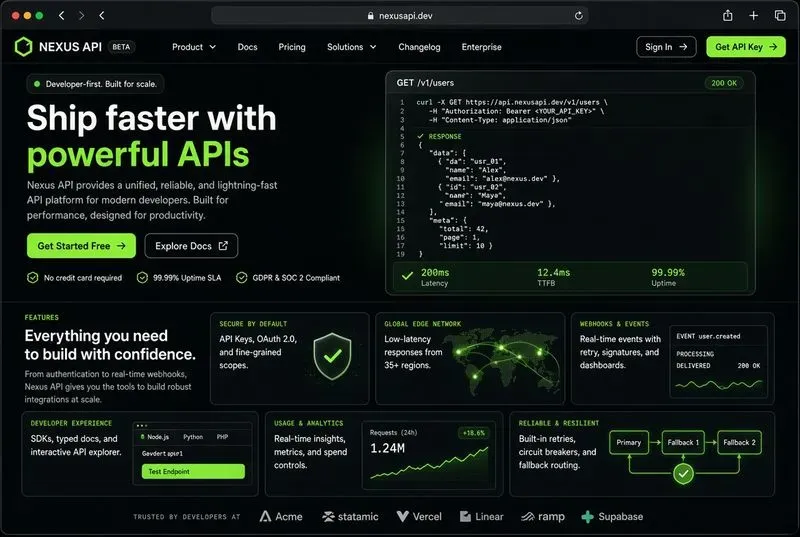This screenshot has width=800, height=537.
Task: Open the browser share icon
Action: click(728, 16)
